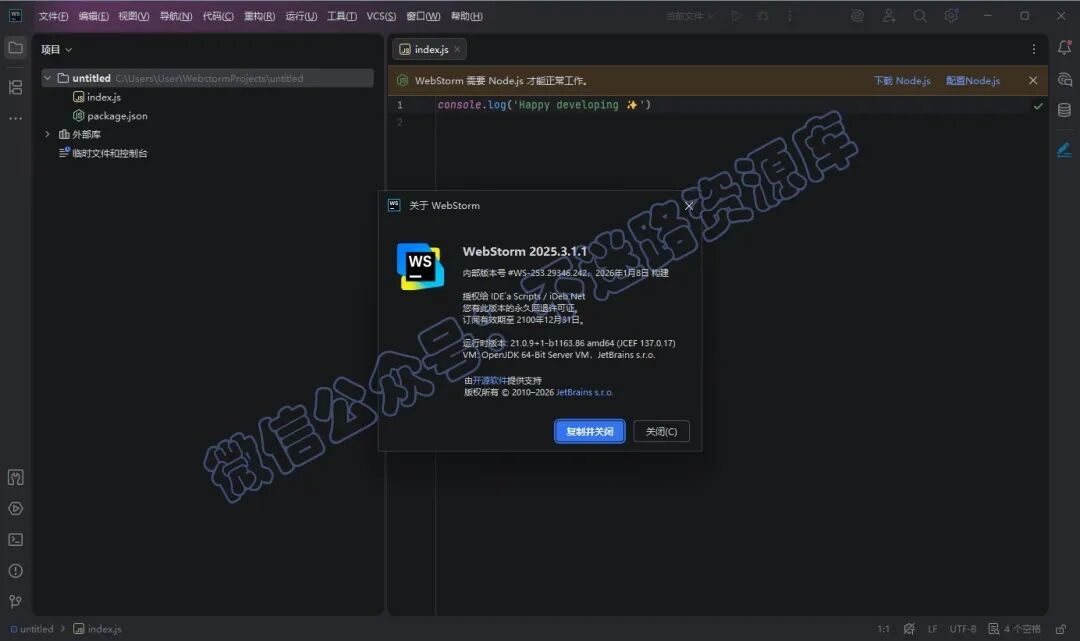The image size is (1080, 641).
Task: Open the toolbar more actions menu
Action: [789, 15]
